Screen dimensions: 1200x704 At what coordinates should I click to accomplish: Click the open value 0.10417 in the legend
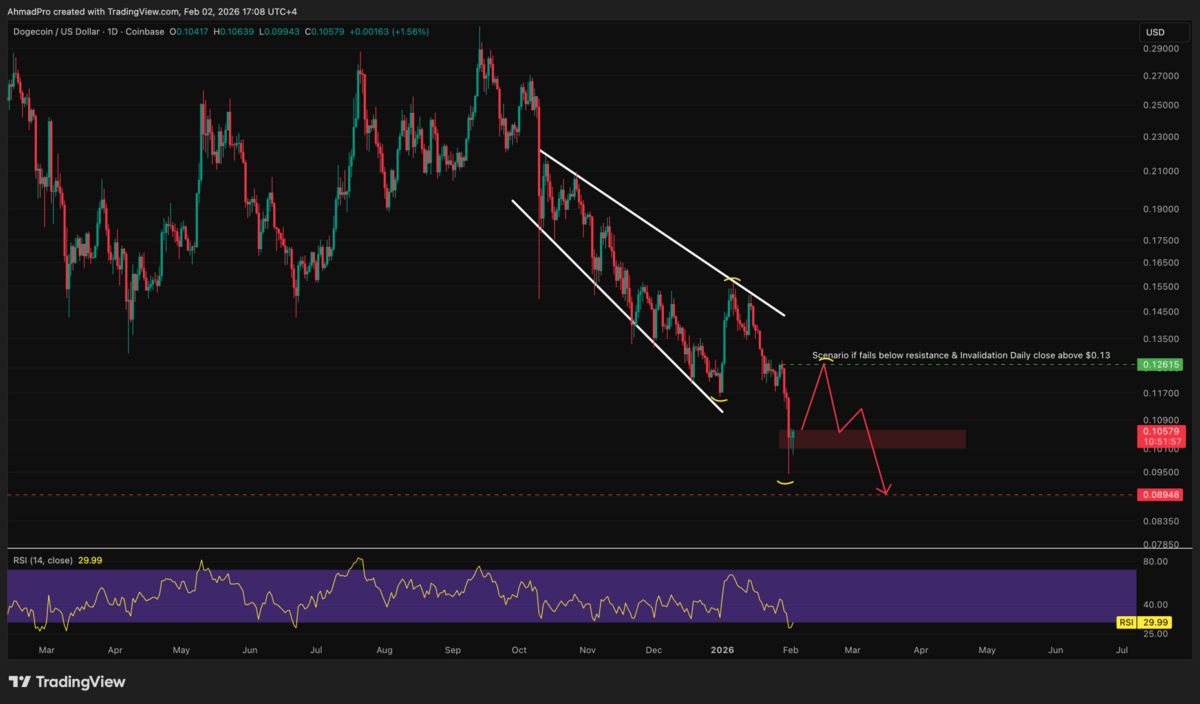click(194, 31)
